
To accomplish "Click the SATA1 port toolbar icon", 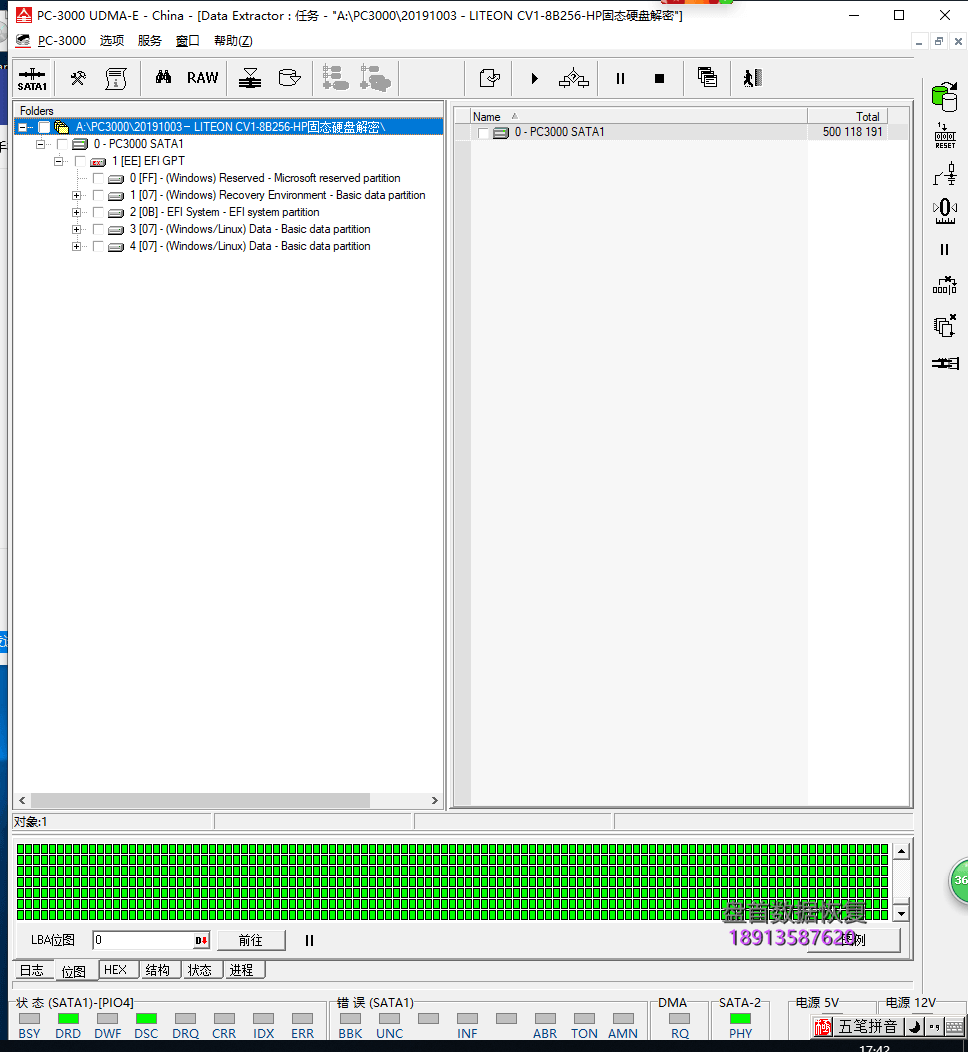I will pyautogui.click(x=32, y=78).
